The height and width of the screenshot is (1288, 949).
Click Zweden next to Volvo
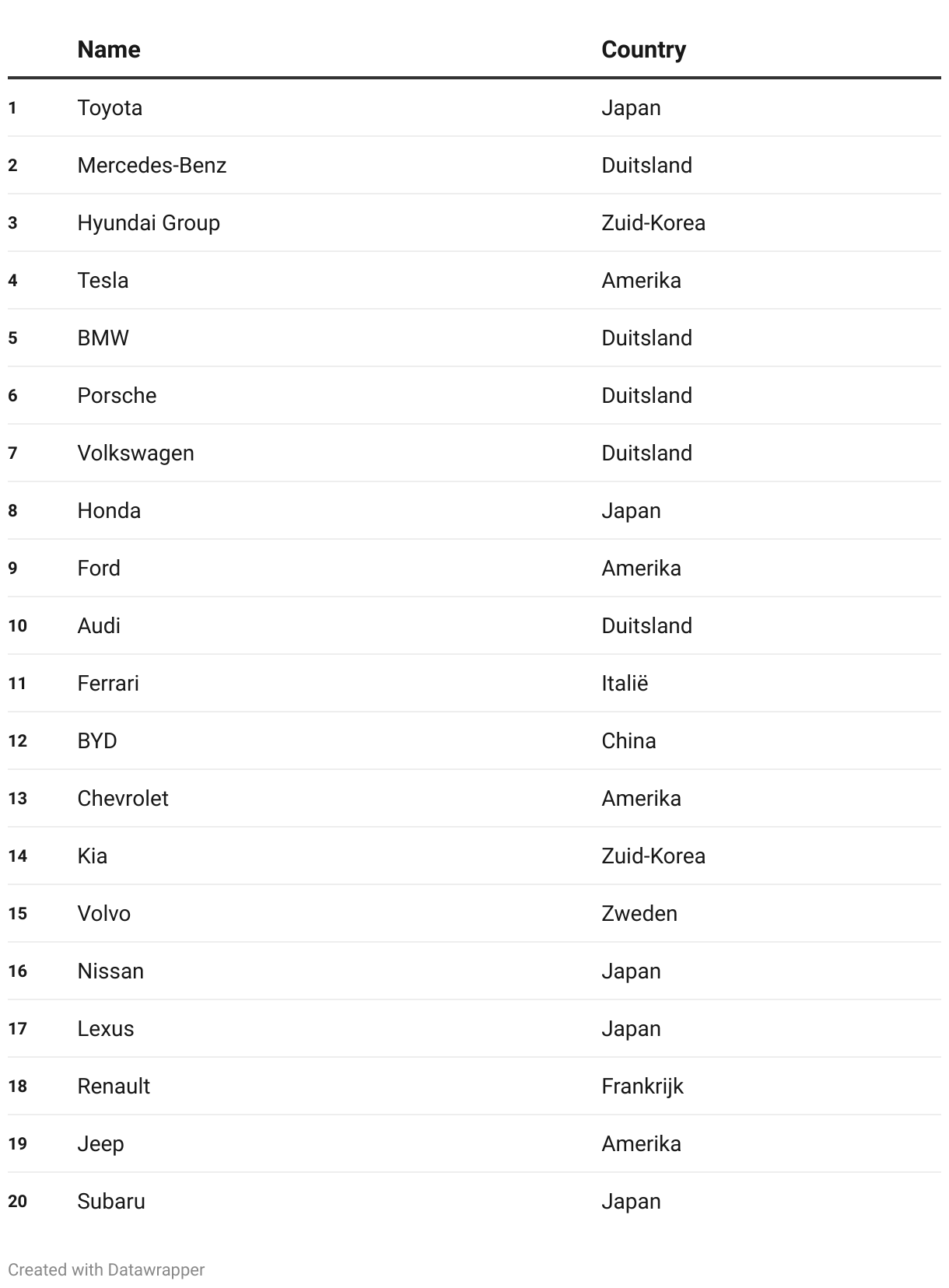click(x=639, y=913)
